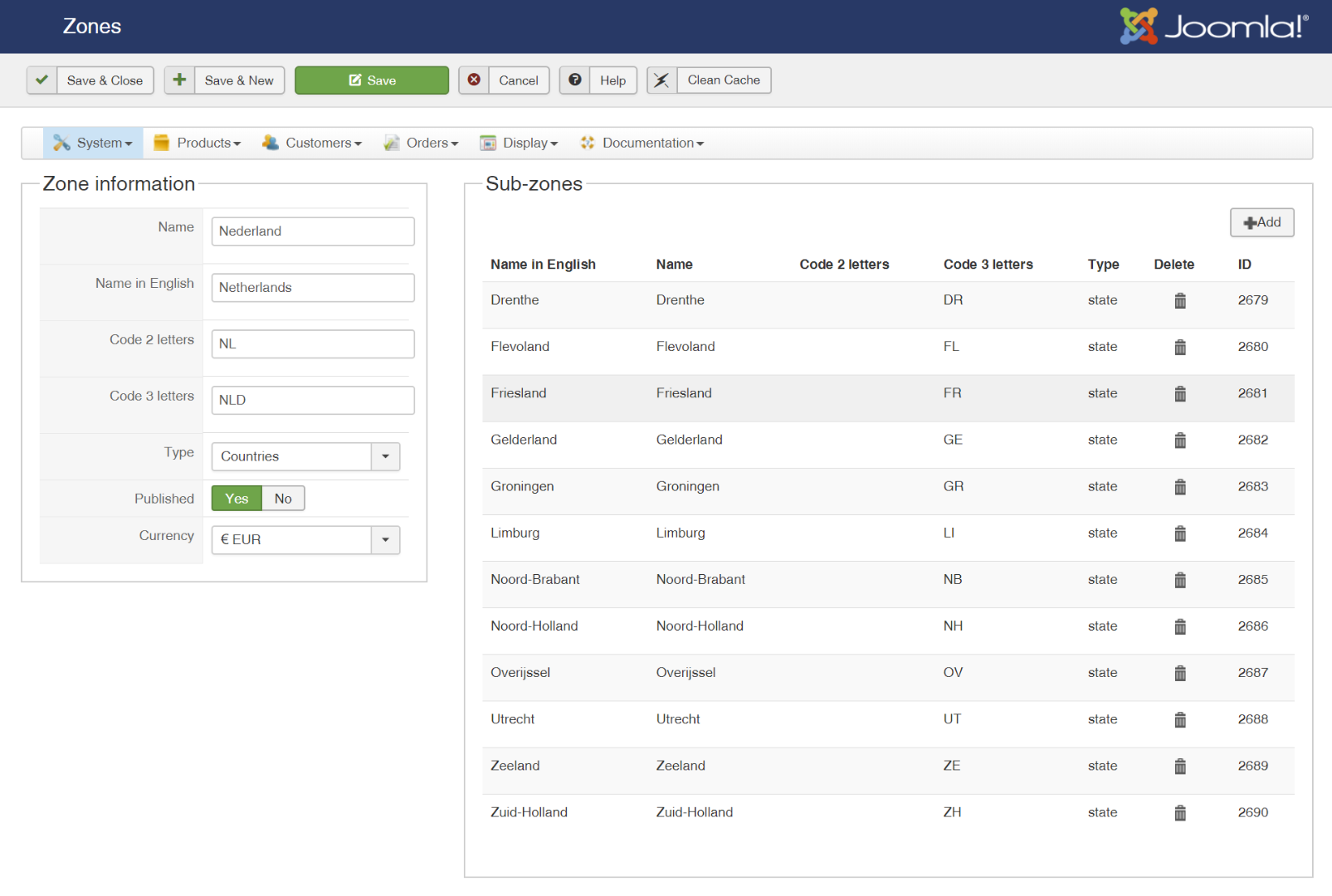Click the Clean Cache button
1332x896 pixels.
(x=723, y=80)
